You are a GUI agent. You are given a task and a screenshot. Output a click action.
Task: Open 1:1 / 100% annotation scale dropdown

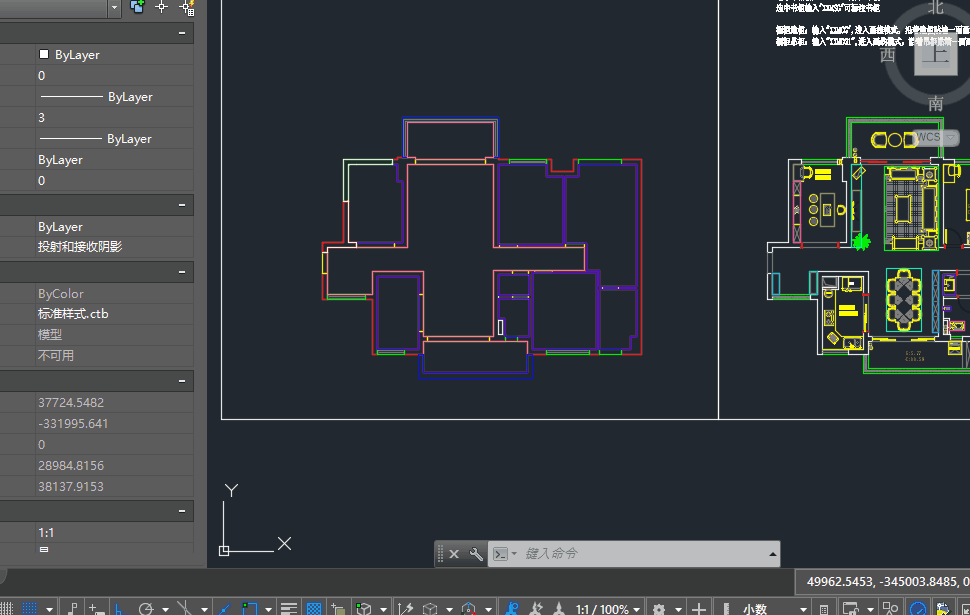pos(609,609)
